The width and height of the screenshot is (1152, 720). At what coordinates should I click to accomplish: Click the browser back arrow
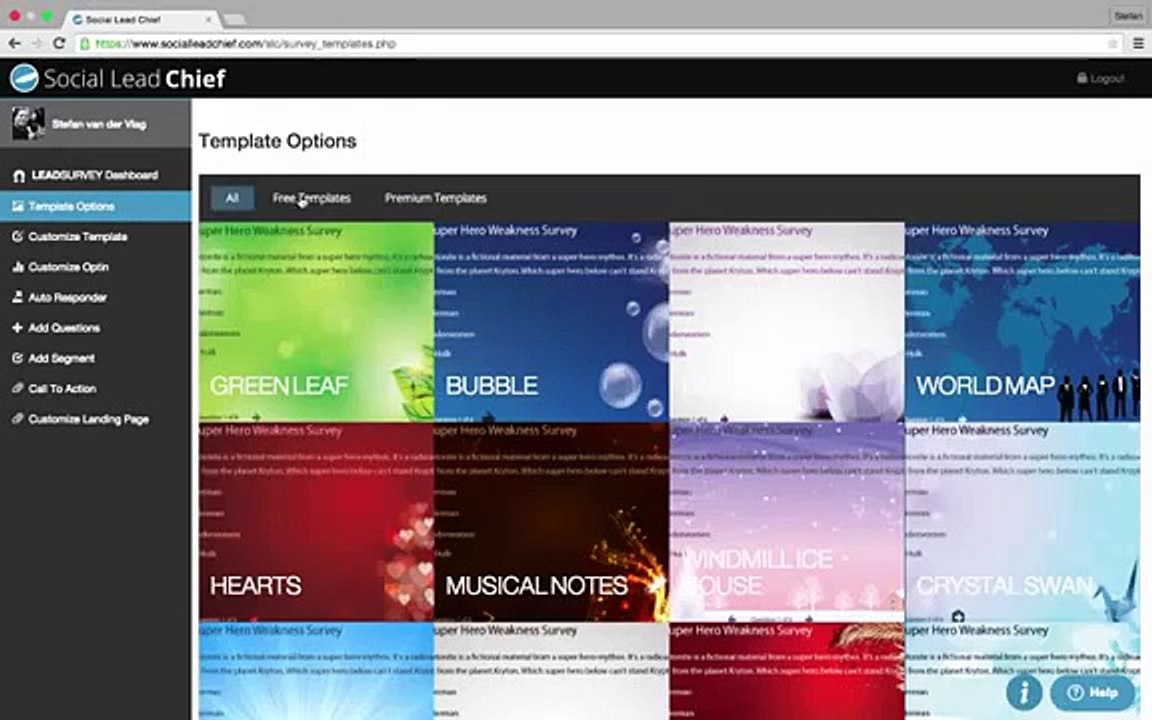(14, 43)
